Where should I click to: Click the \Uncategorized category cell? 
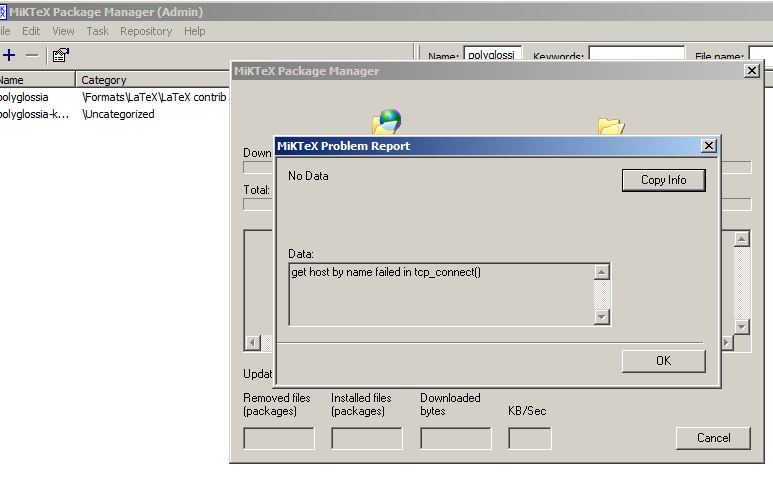click(x=118, y=114)
